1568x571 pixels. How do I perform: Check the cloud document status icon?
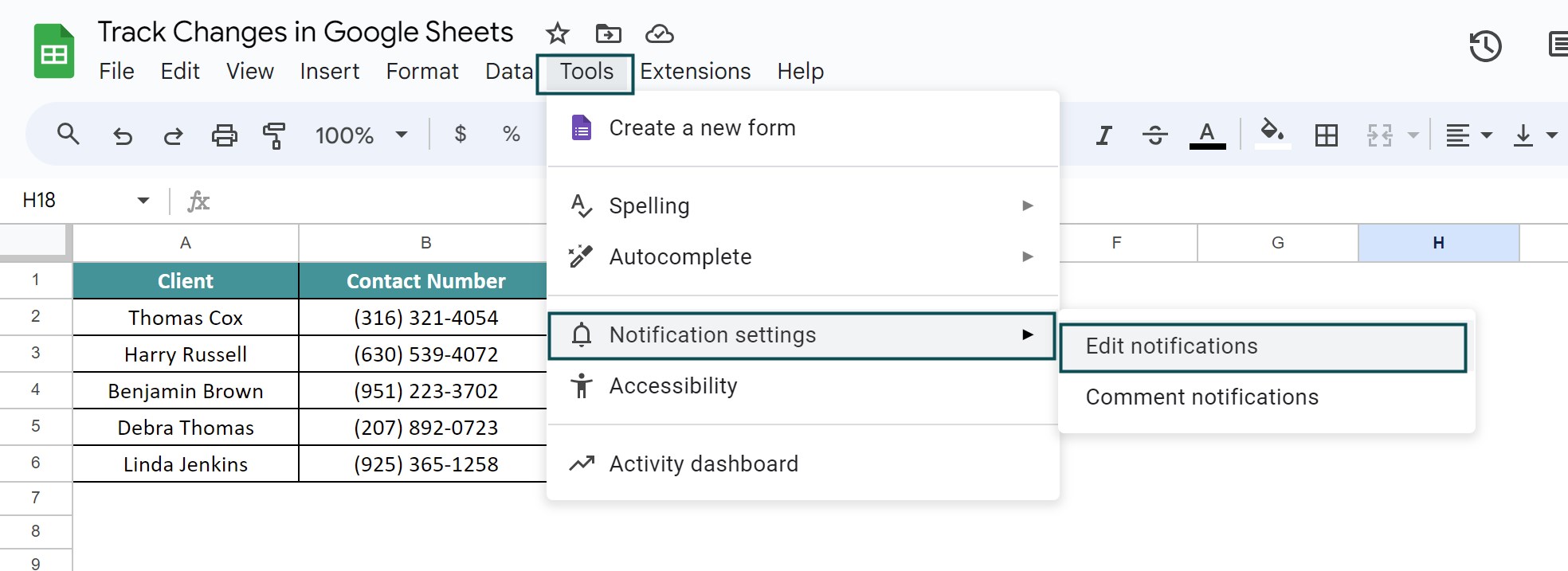pyautogui.click(x=659, y=33)
